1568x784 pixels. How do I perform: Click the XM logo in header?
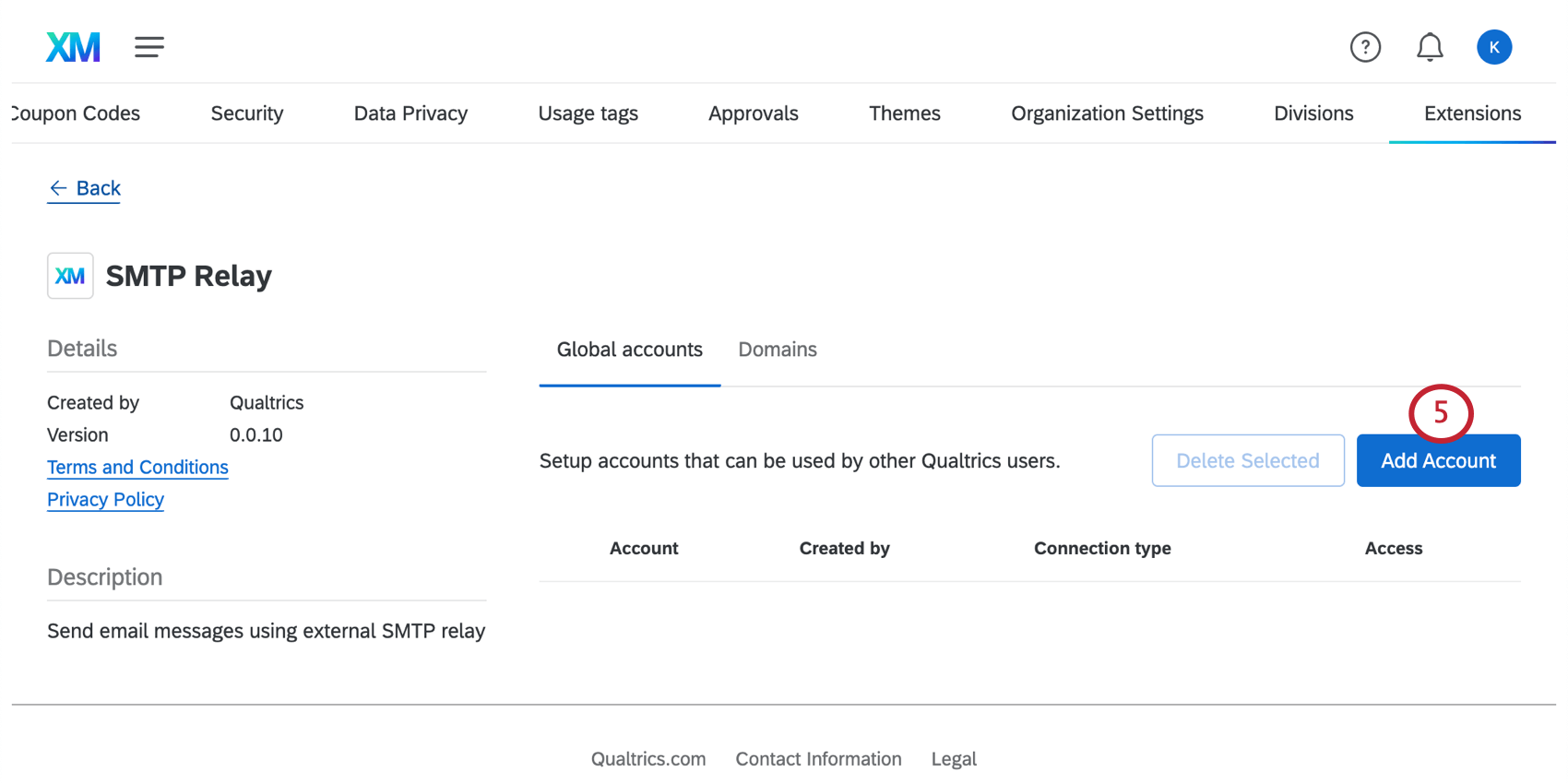[73, 47]
